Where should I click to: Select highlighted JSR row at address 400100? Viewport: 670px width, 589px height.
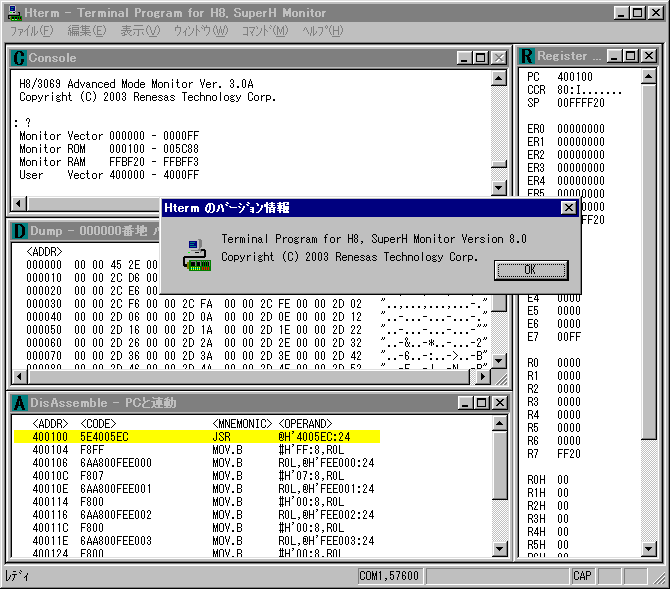pos(197,437)
